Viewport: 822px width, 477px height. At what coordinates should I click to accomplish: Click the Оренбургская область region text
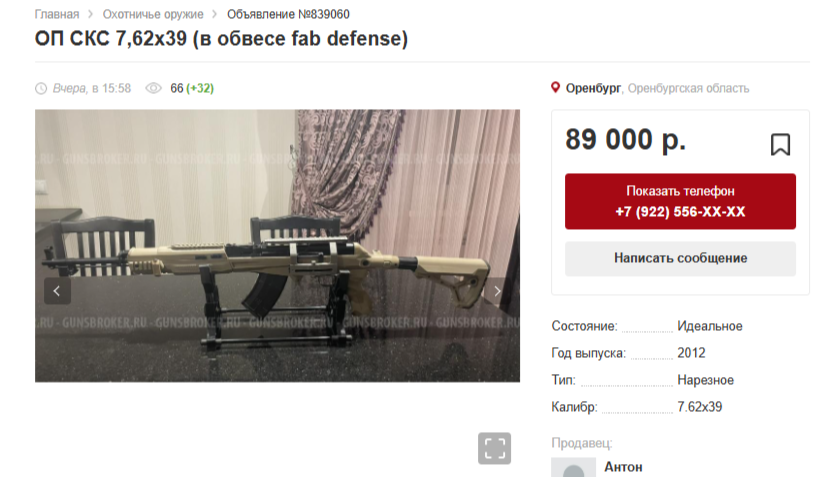[688, 88]
